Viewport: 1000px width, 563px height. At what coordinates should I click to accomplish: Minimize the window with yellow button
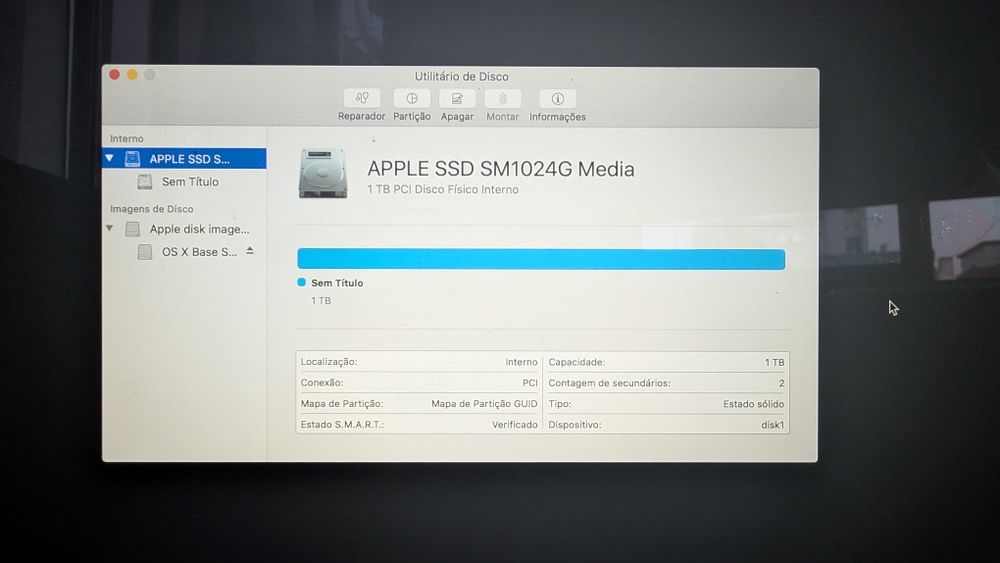(x=132, y=75)
